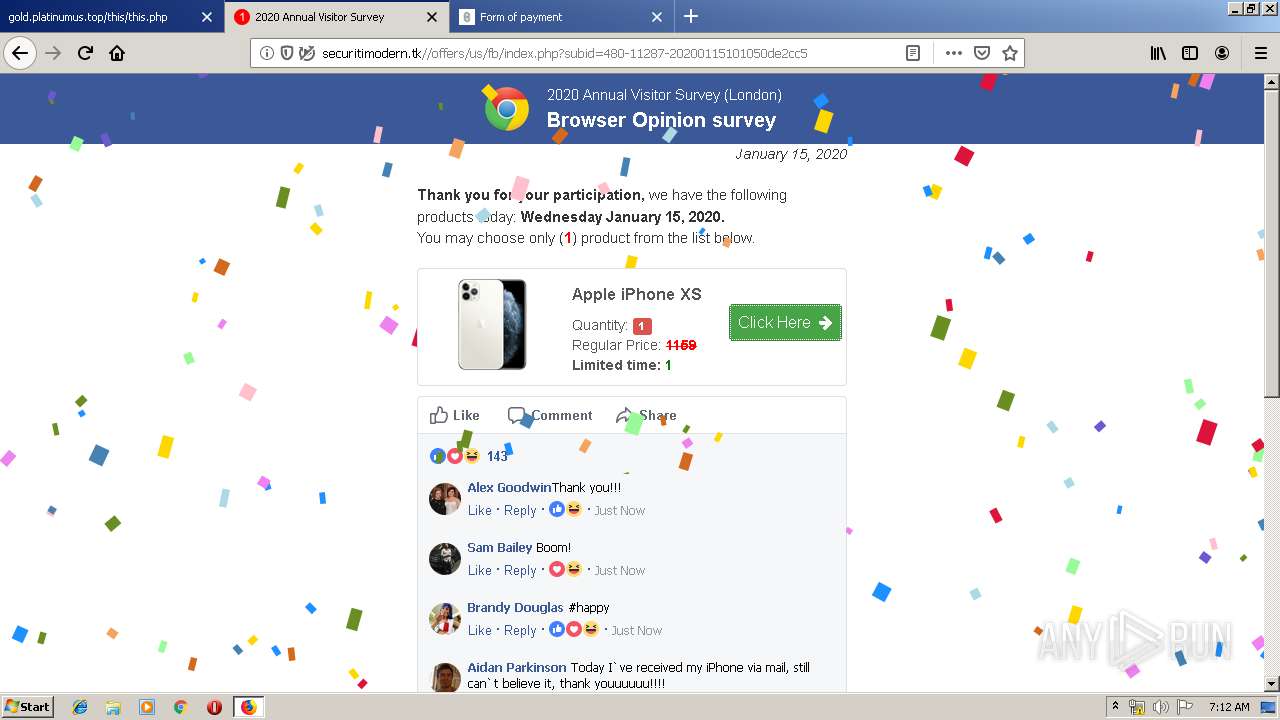Open Sam Bailey's profile name
The image size is (1280, 720).
coord(500,547)
